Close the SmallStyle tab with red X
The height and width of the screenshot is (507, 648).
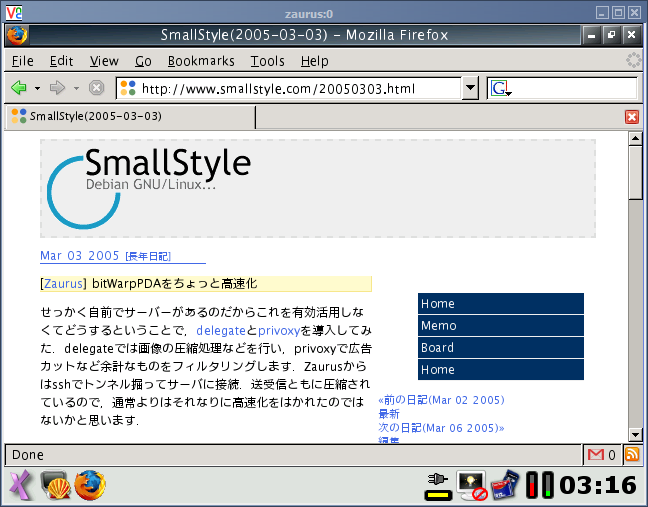[x=631, y=117]
